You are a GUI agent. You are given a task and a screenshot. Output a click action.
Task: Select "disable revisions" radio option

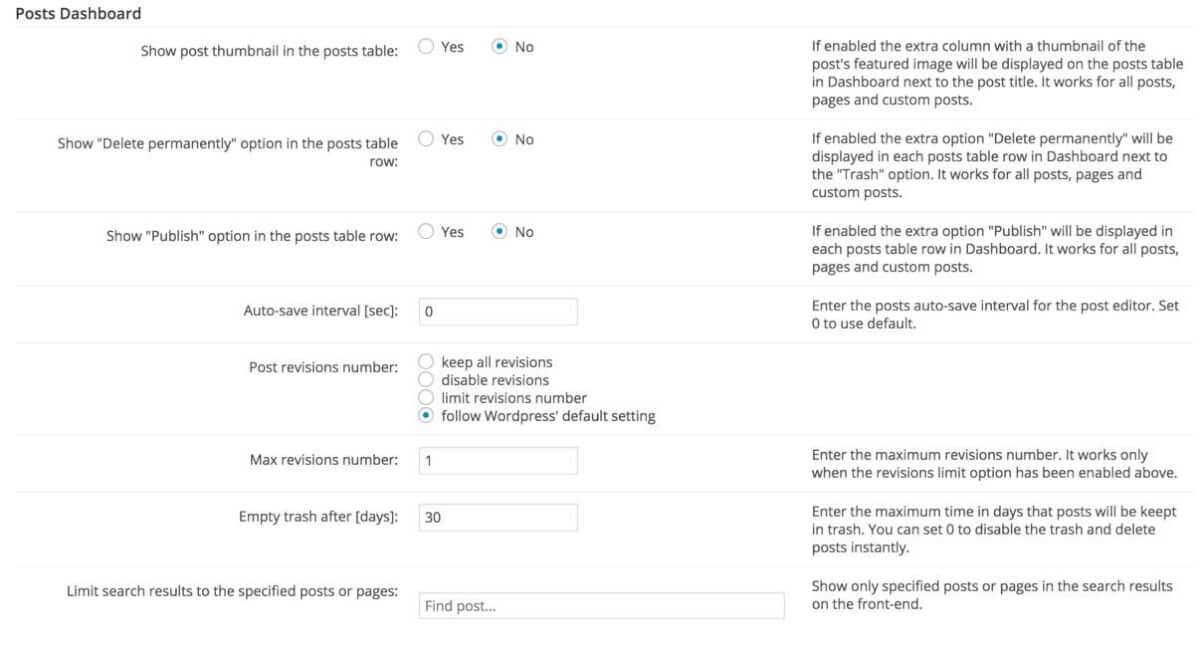click(x=426, y=380)
